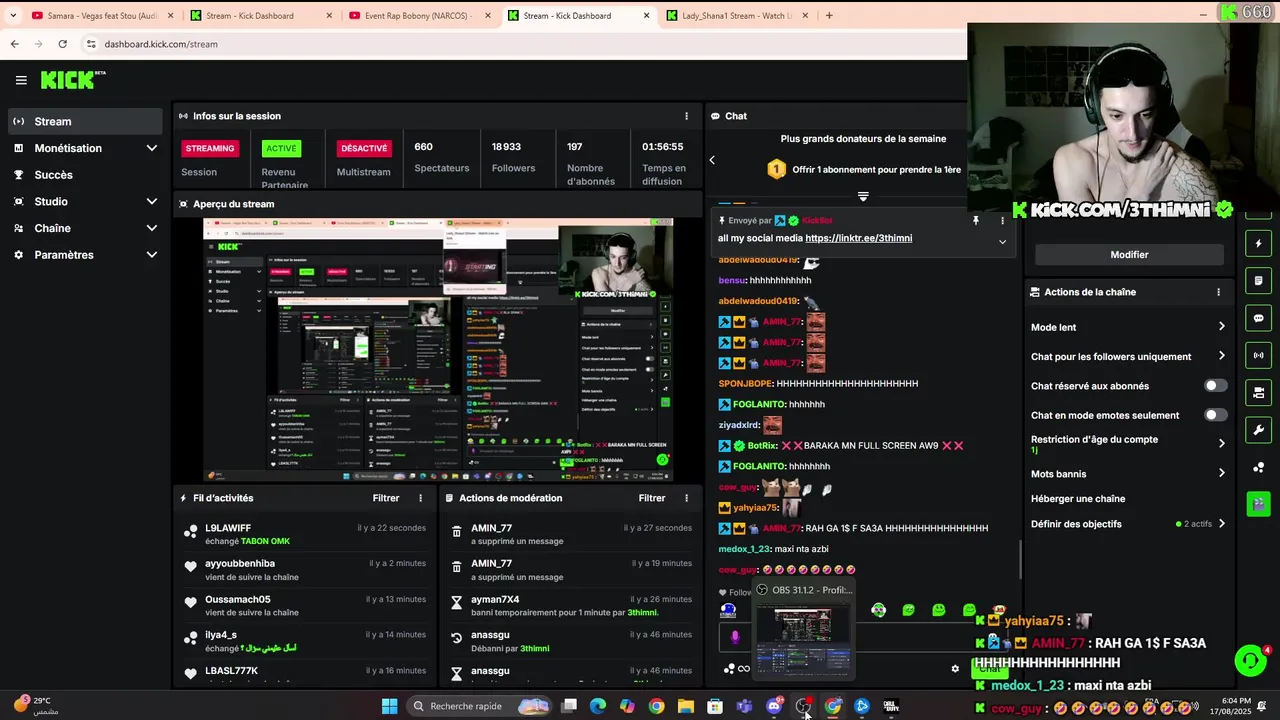Click L9LAWIFF in the activity feed
The width and height of the screenshot is (1280, 720).
coord(228,528)
